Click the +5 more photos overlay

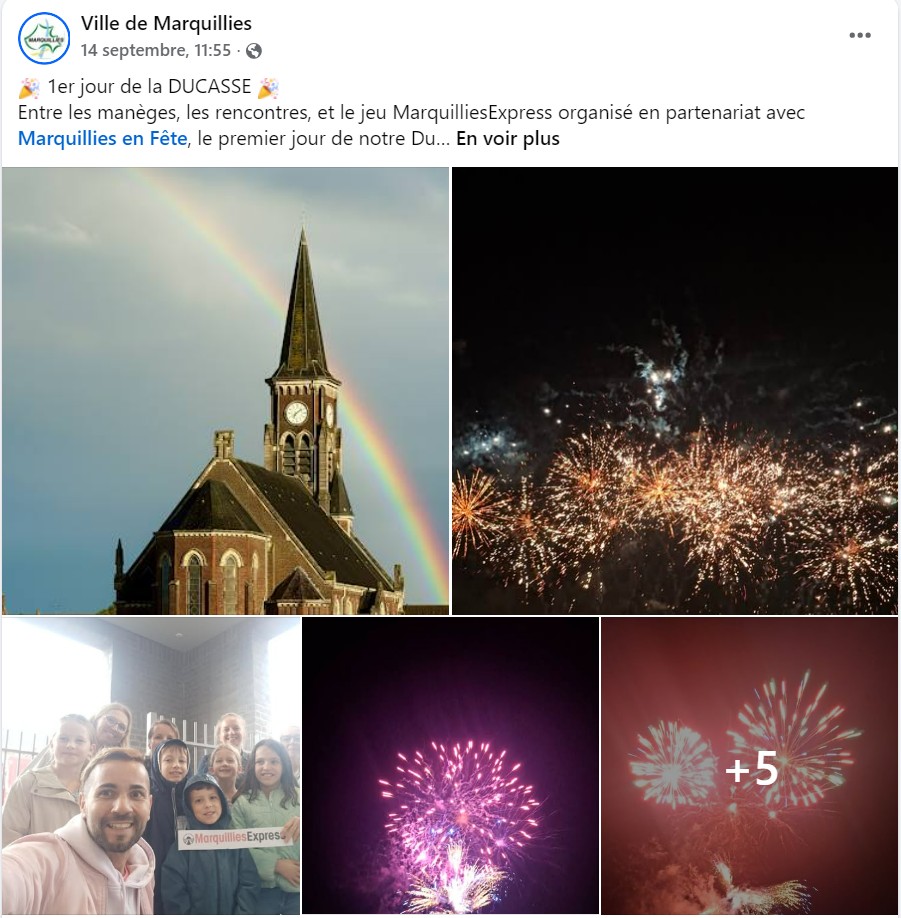click(752, 768)
